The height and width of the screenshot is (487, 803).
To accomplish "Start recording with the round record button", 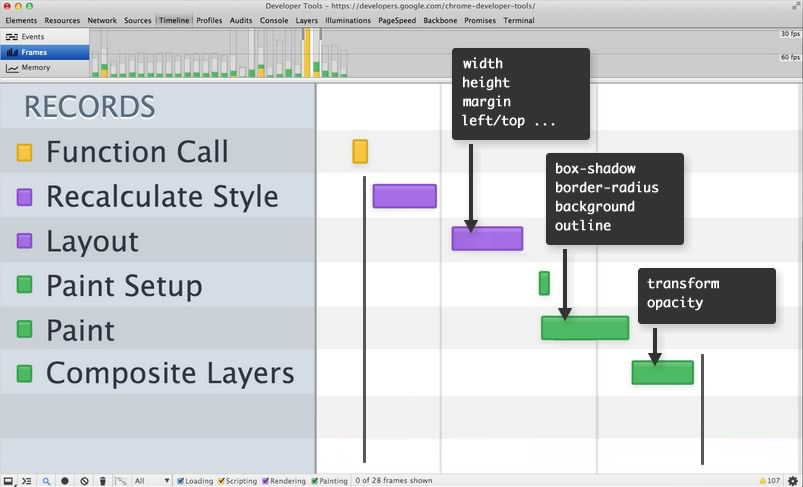I will click(65, 481).
